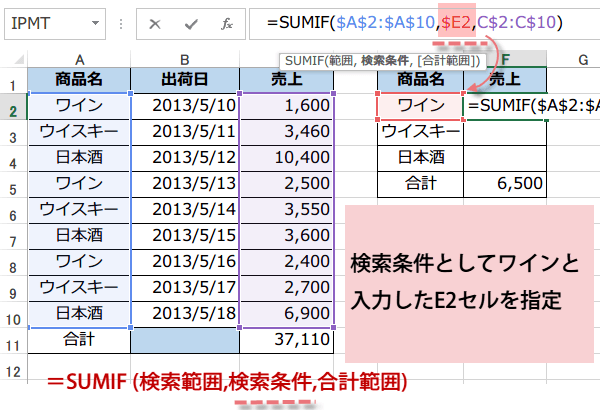
Task: Select the 合計 cell in column E
Action: 421,184
